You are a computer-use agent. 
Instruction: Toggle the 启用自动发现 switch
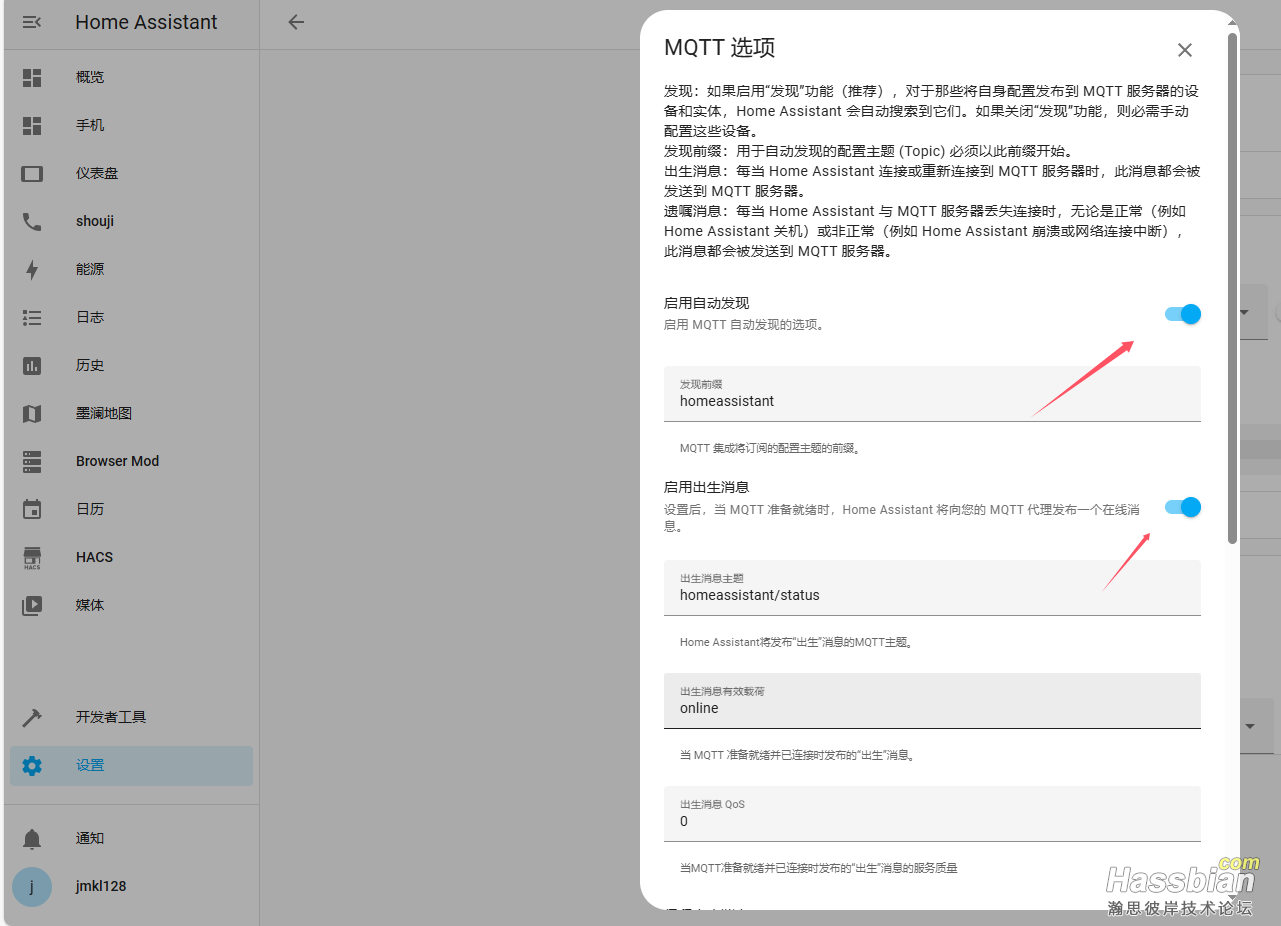point(1182,314)
